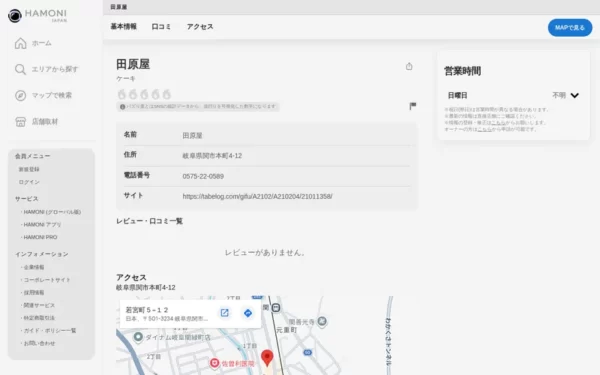Screen dimensions: 600x375
Task: Switch to the 基本情報 tab
Action: tap(124, 26)
